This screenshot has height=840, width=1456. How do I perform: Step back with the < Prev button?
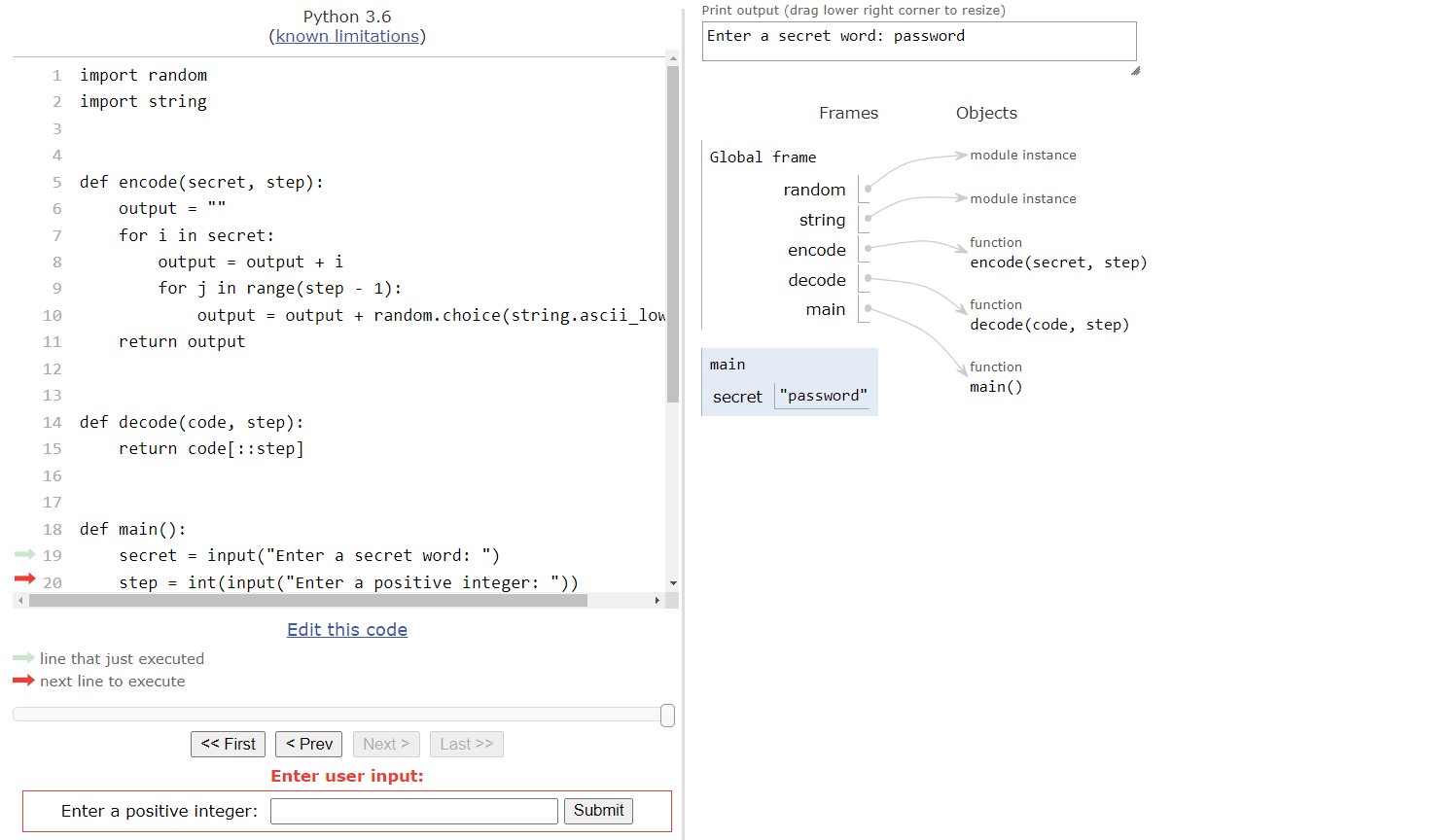click(309, 744)
